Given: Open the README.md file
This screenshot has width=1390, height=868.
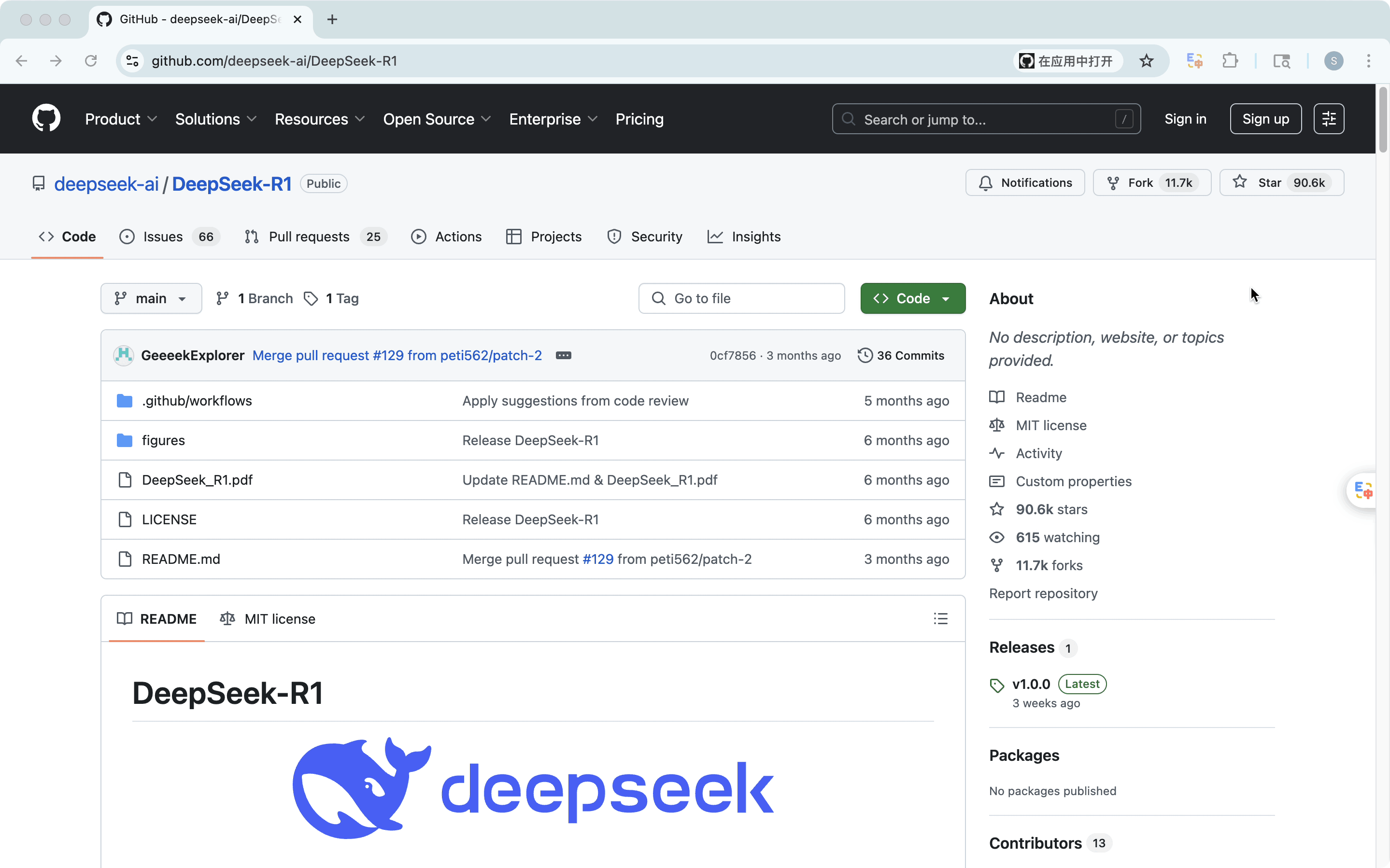Looking at the screenshot, I should click(181, 559).
